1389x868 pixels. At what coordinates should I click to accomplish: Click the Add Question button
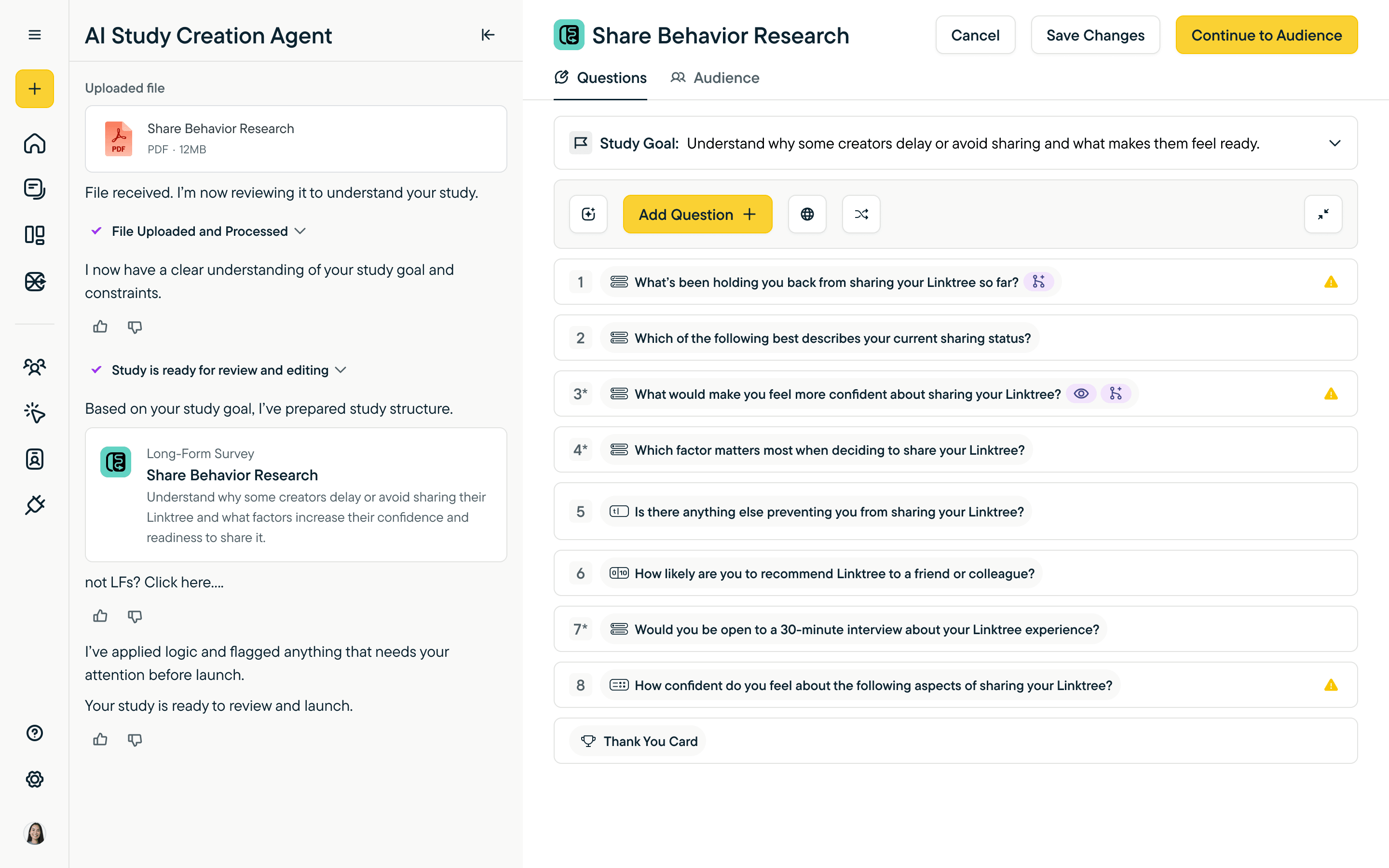[697, 214]
